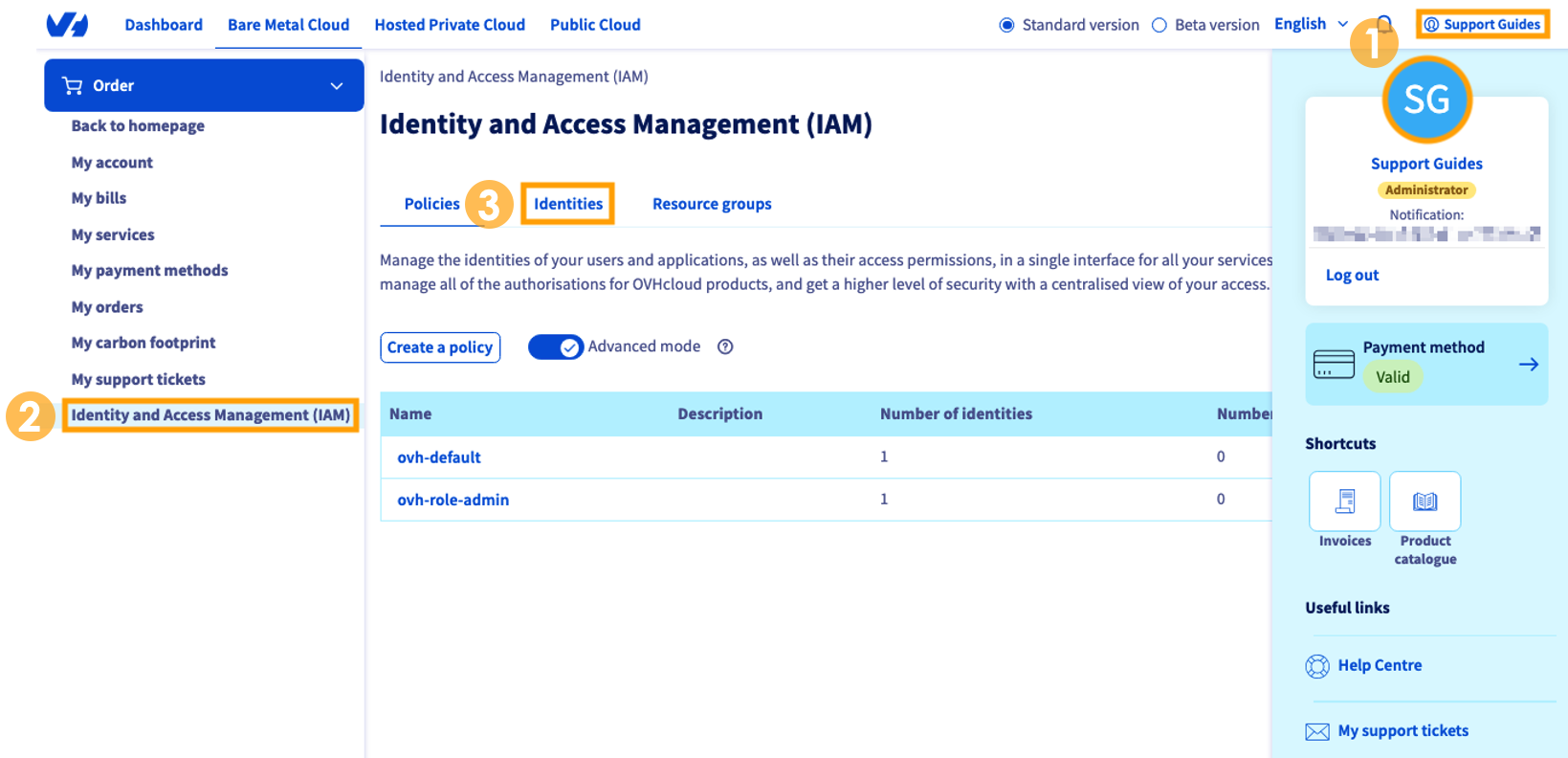Image resolution: width=1568 pixels, height=758 pixels.
Task: Open the Invoices shortcut icon
Action: click(1345, 501)
